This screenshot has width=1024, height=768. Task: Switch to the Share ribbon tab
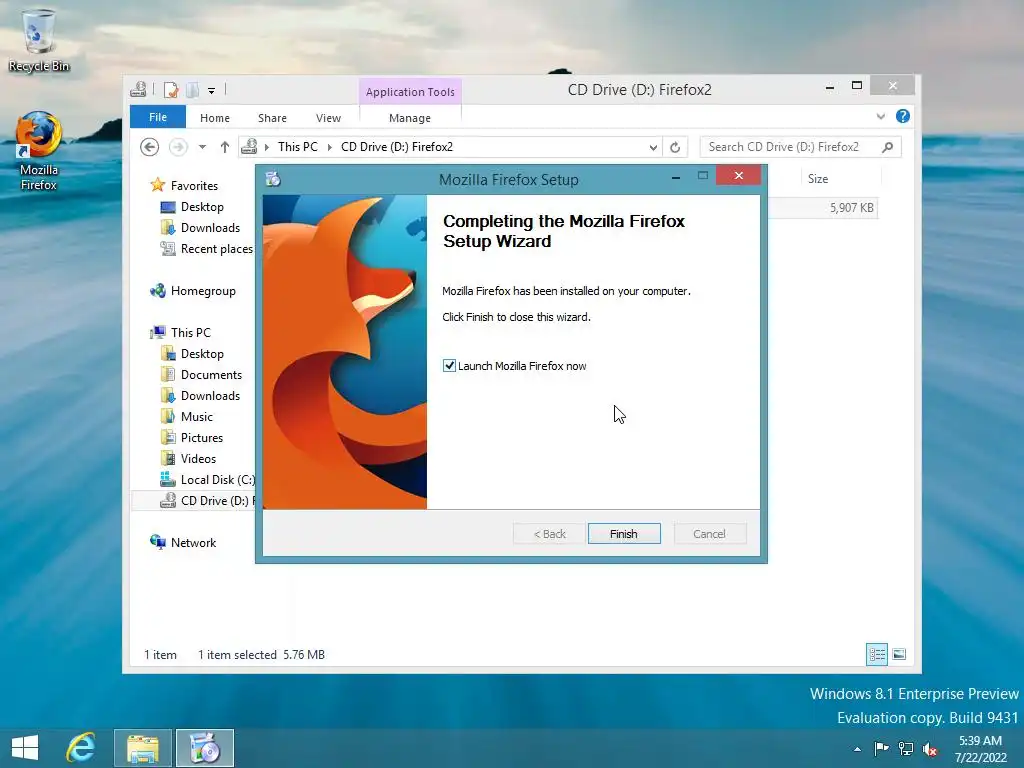272,118
